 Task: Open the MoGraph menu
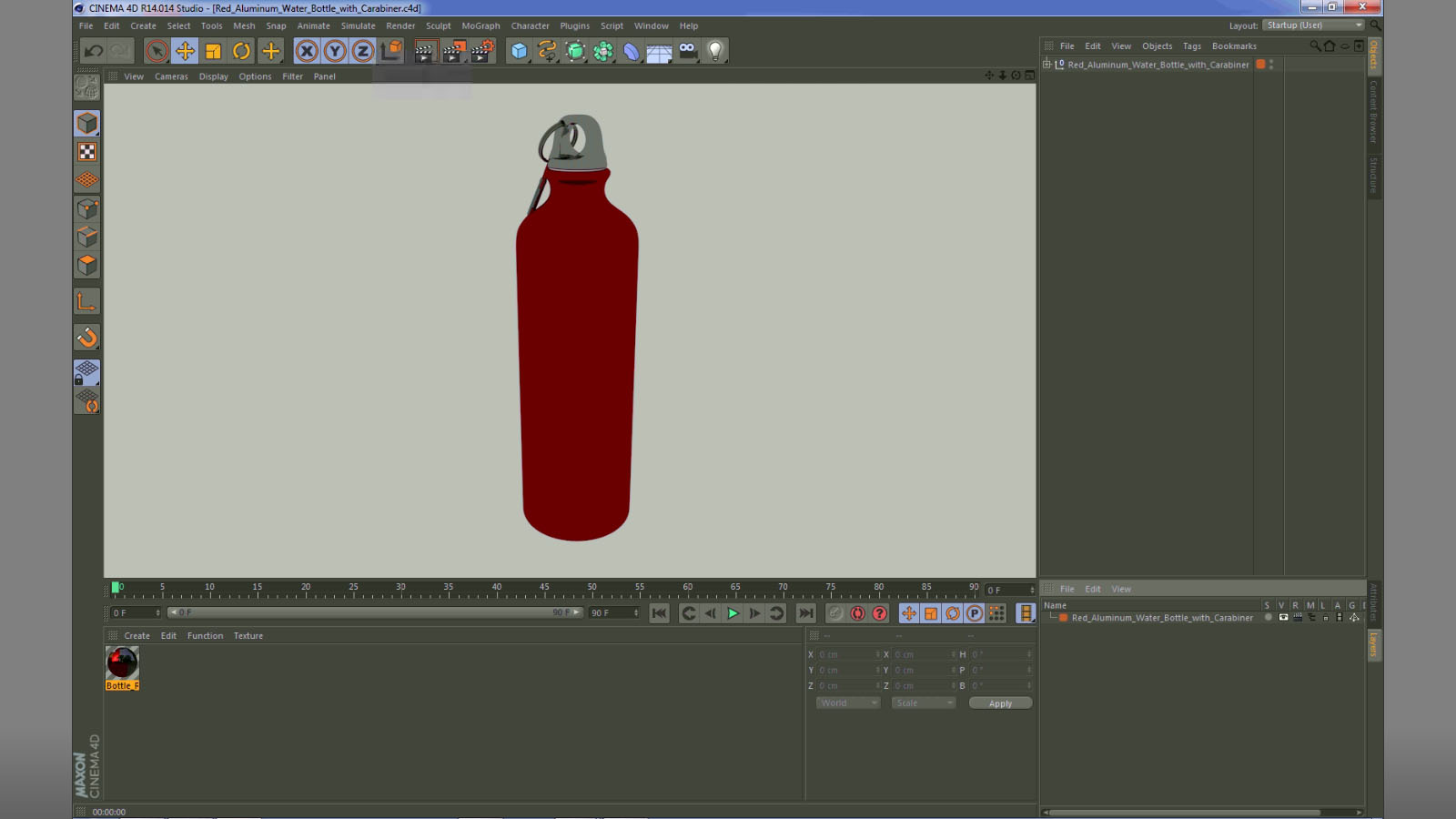click(480, 25)
